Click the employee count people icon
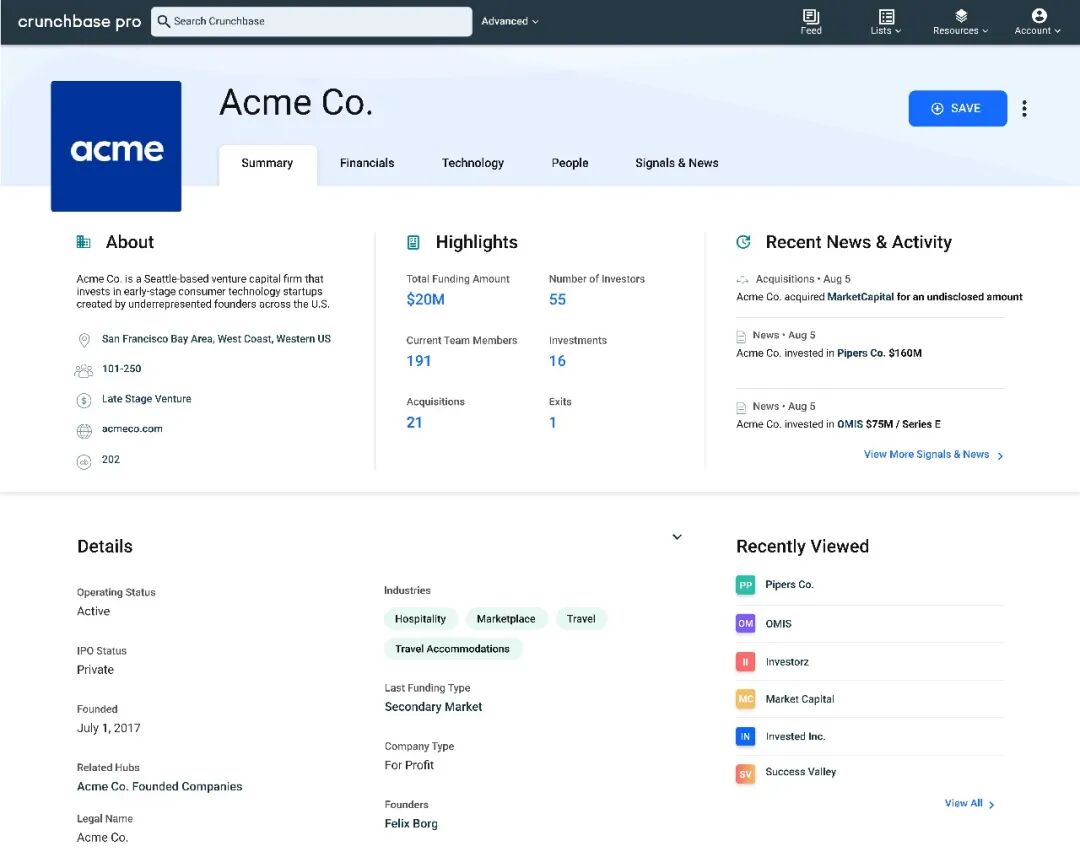The image size is (1080, 857). [x=83, y=371]
